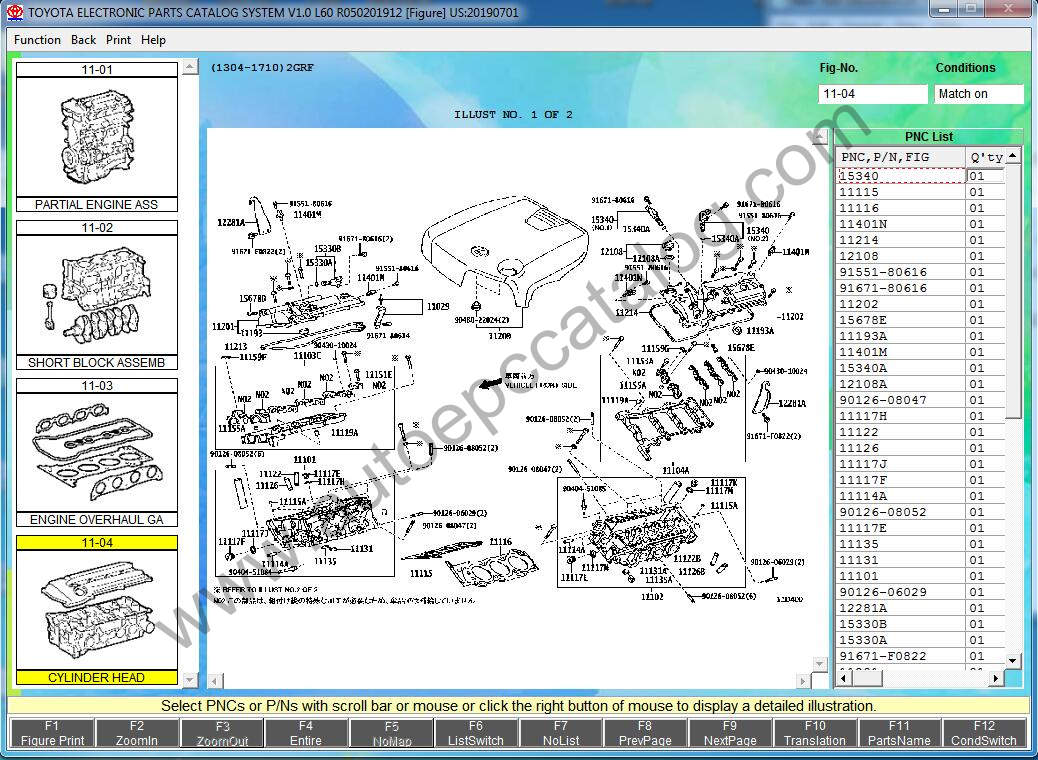The image size is (1038, 760).
Task: Open the Help menu
Action: pos(154,40)
